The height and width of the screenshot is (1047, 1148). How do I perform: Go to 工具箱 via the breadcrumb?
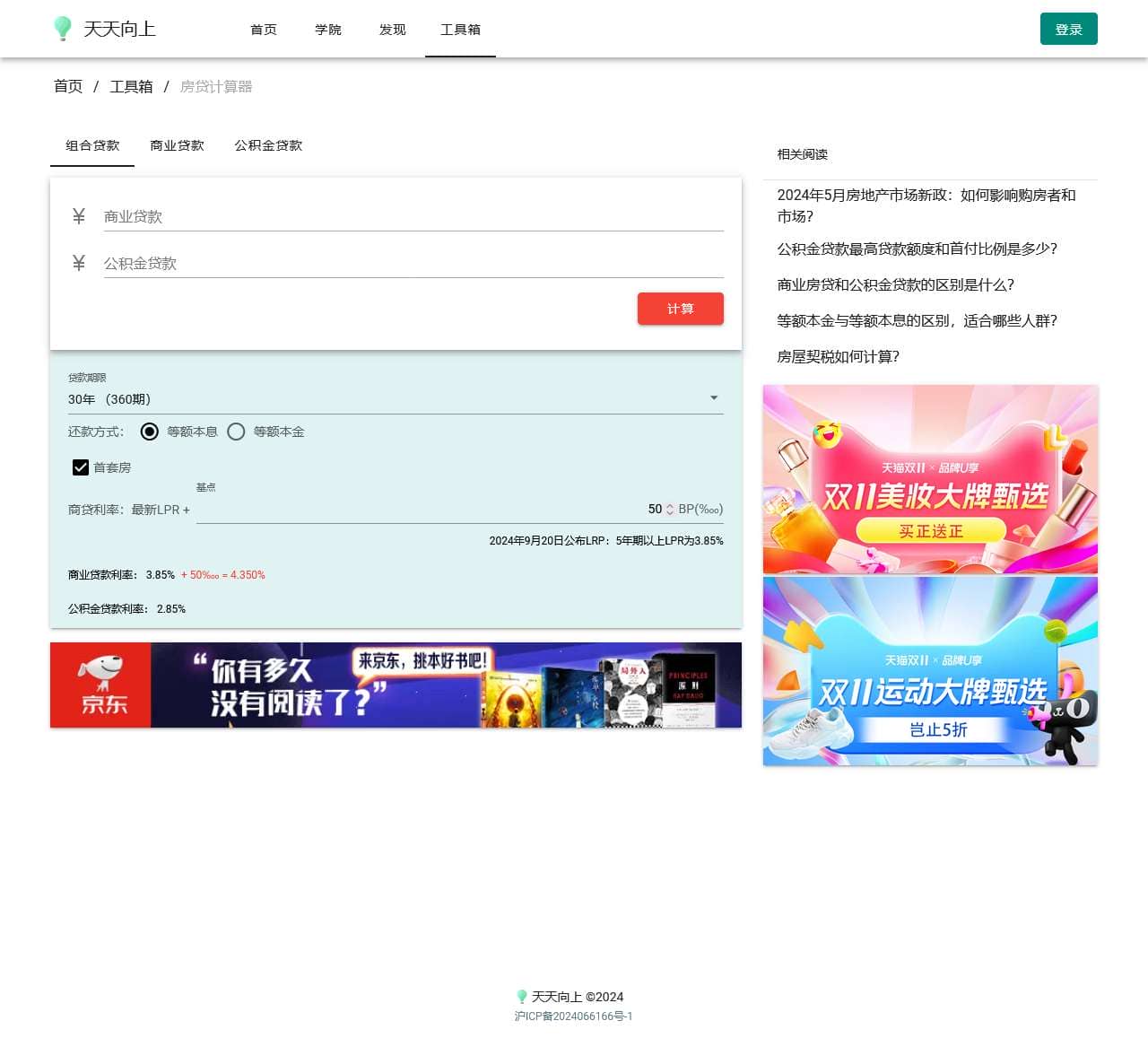pyautogui.click(x=131, y=86)
